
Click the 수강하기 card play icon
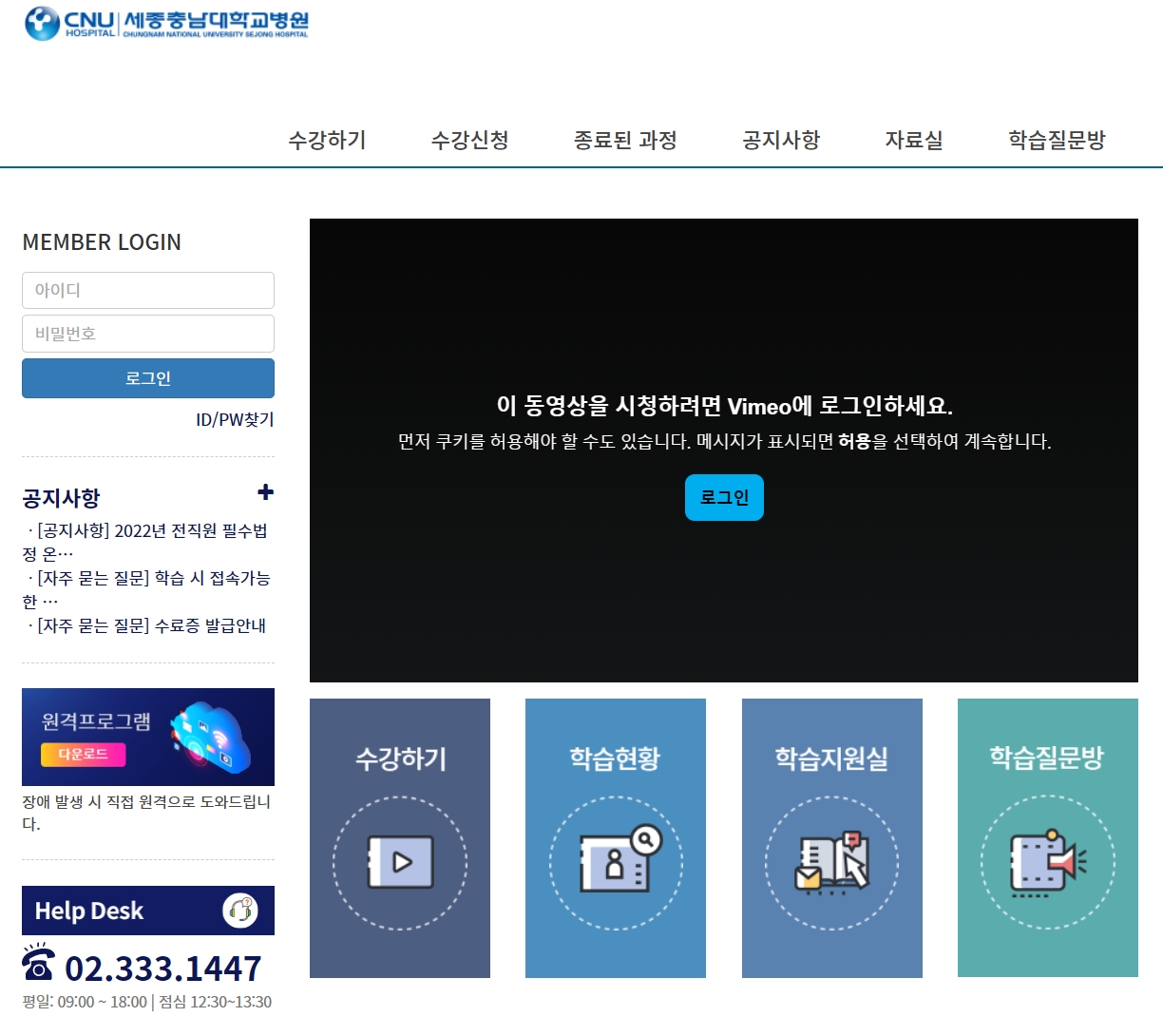[x=400, y=862]
